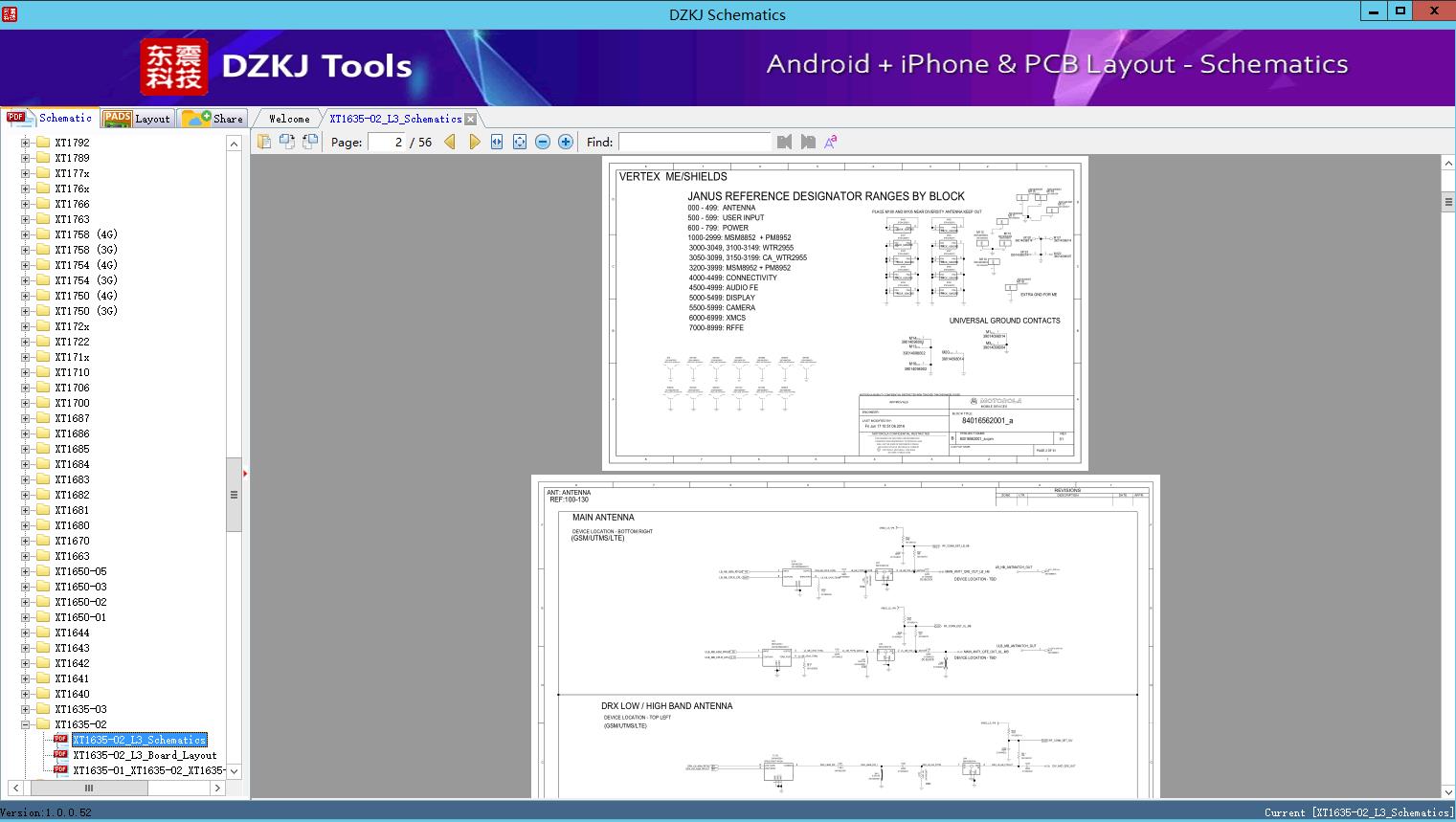
Task: Click the XT1685 folder icon
Action: [43, 449]
